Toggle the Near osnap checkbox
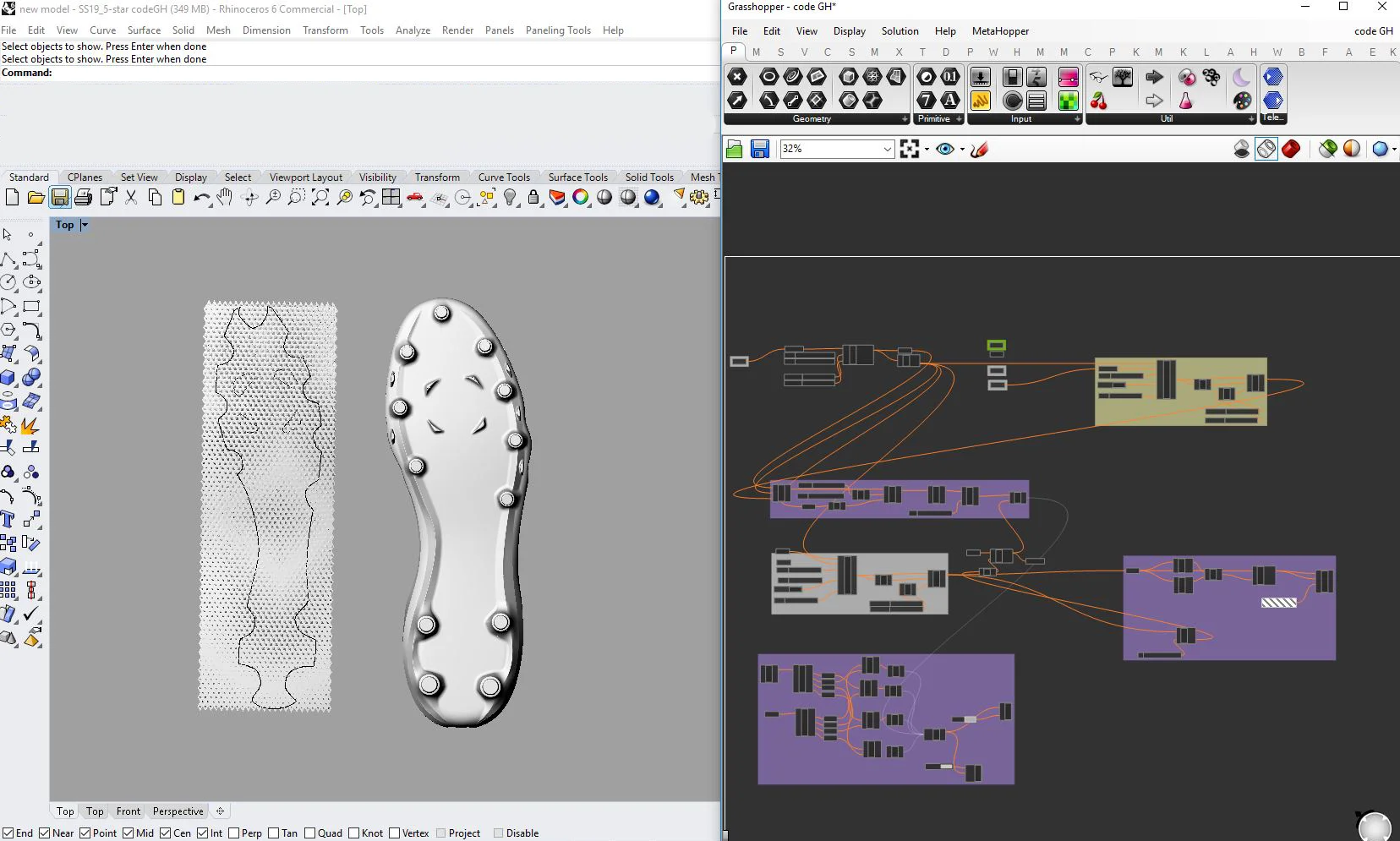The height and width of the screenshot is (841, 1400). click(44, 833)
